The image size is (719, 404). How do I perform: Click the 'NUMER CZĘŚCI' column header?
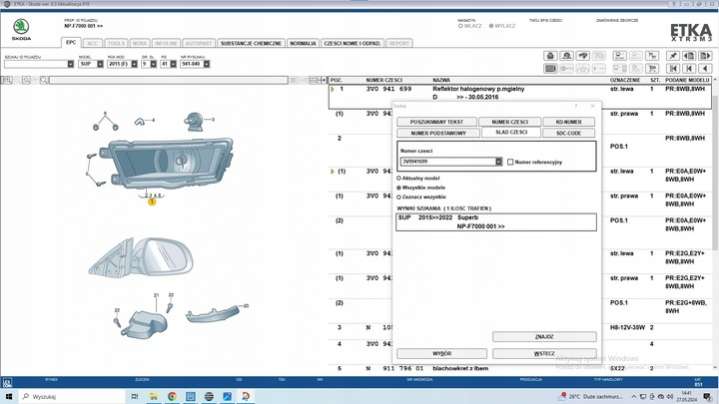(384, 80)
